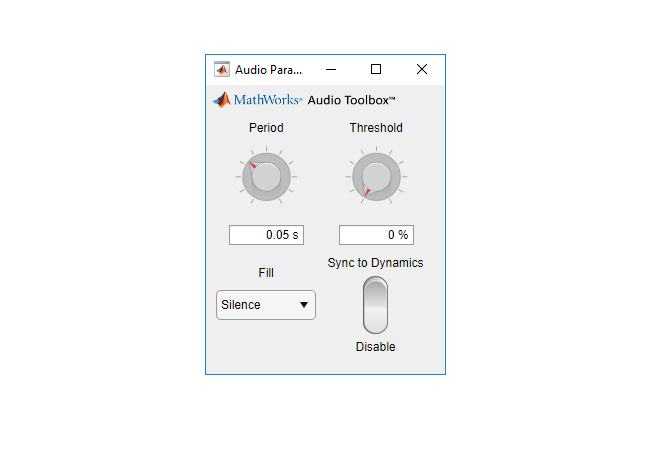Maximize the Audio Parameter window

pos(376,69)
